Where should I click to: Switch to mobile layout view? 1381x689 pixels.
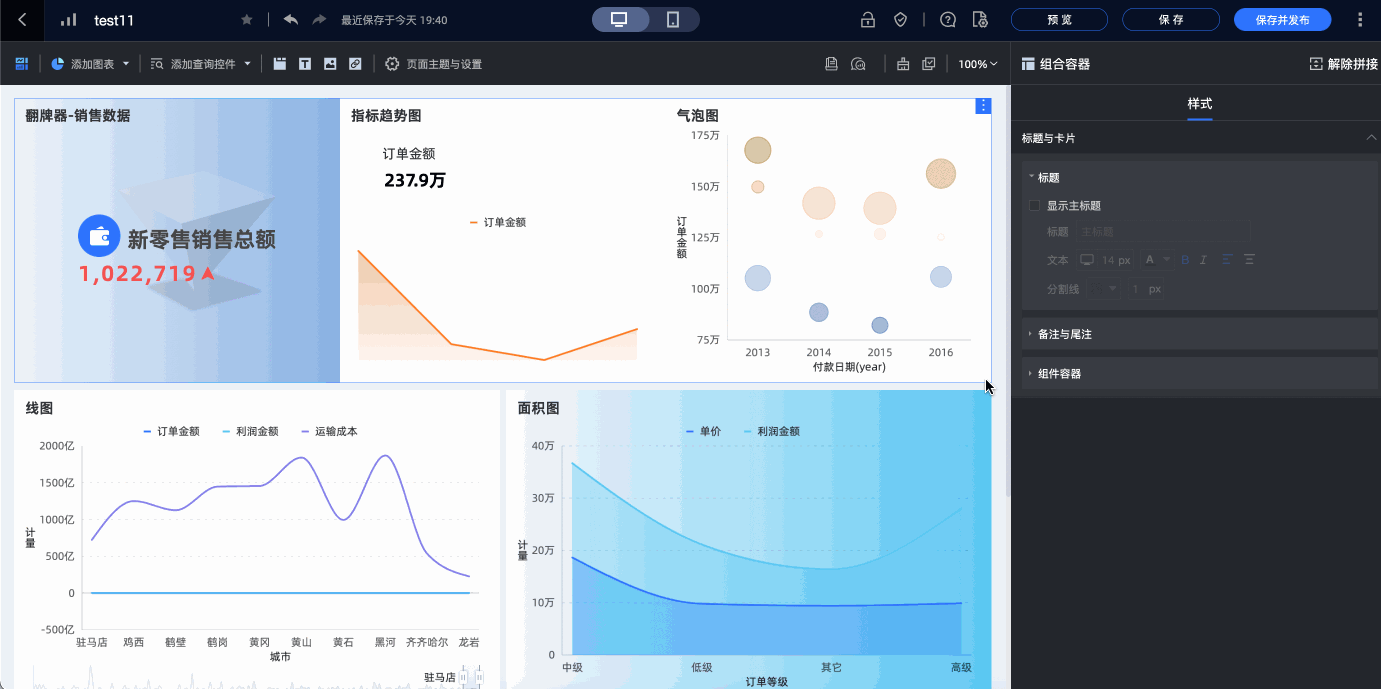[x=673, y=20]
